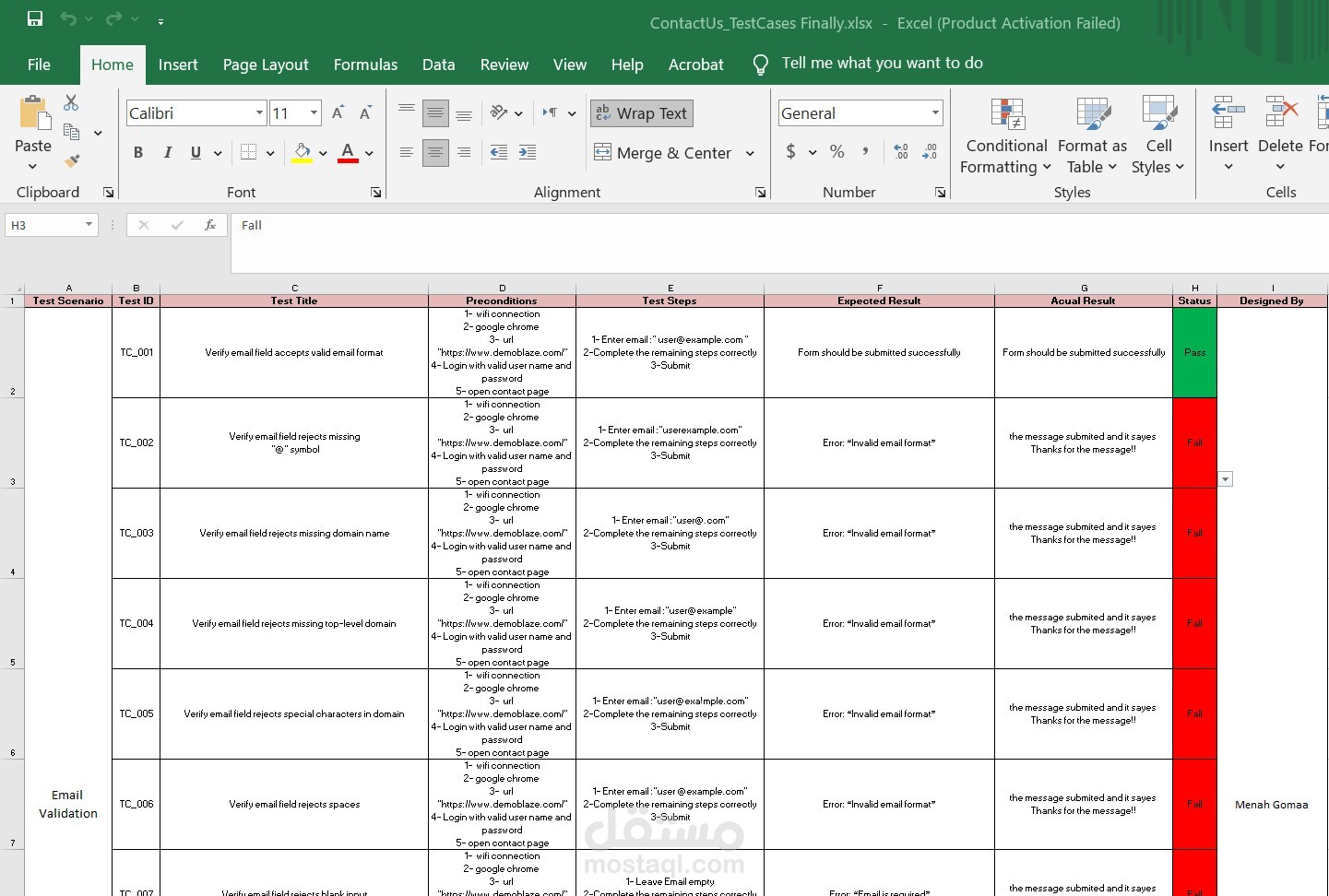Switch to the Insert tab
This screenshot has height=896, width=1329.
[x=178, y=65]
